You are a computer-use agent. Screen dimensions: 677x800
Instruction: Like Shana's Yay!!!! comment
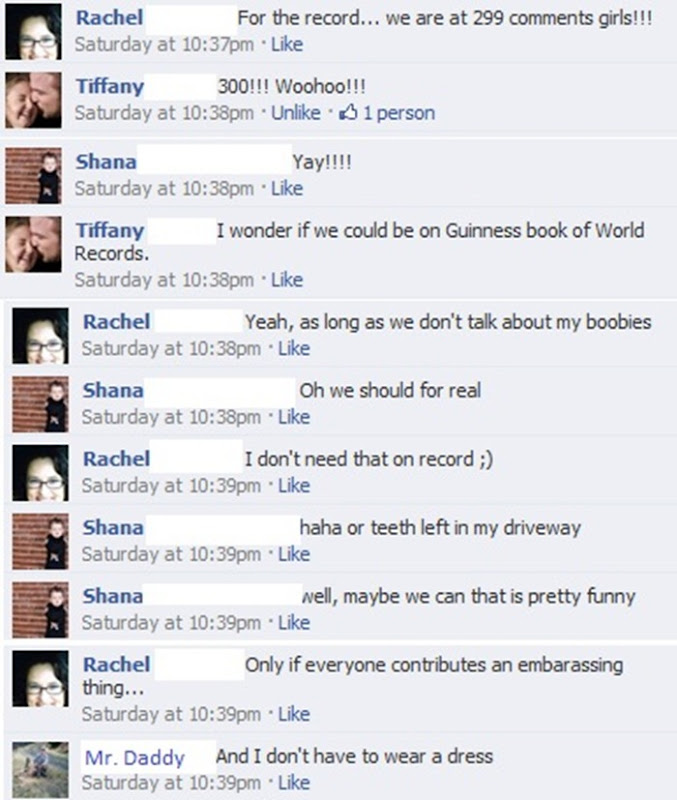287,189
